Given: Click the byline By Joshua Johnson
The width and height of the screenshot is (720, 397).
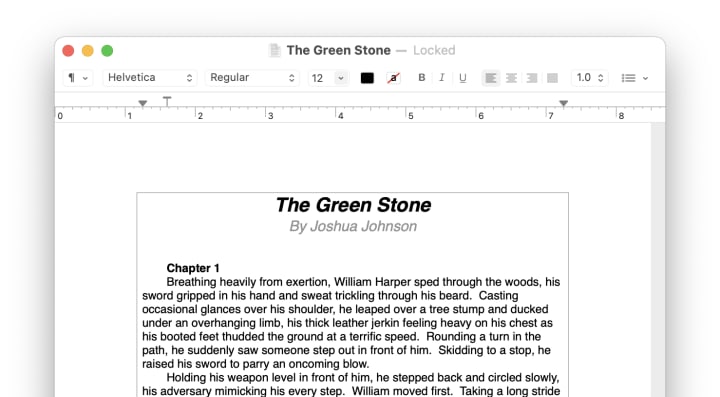Looking at the screenshot, I should click(353, 226).
